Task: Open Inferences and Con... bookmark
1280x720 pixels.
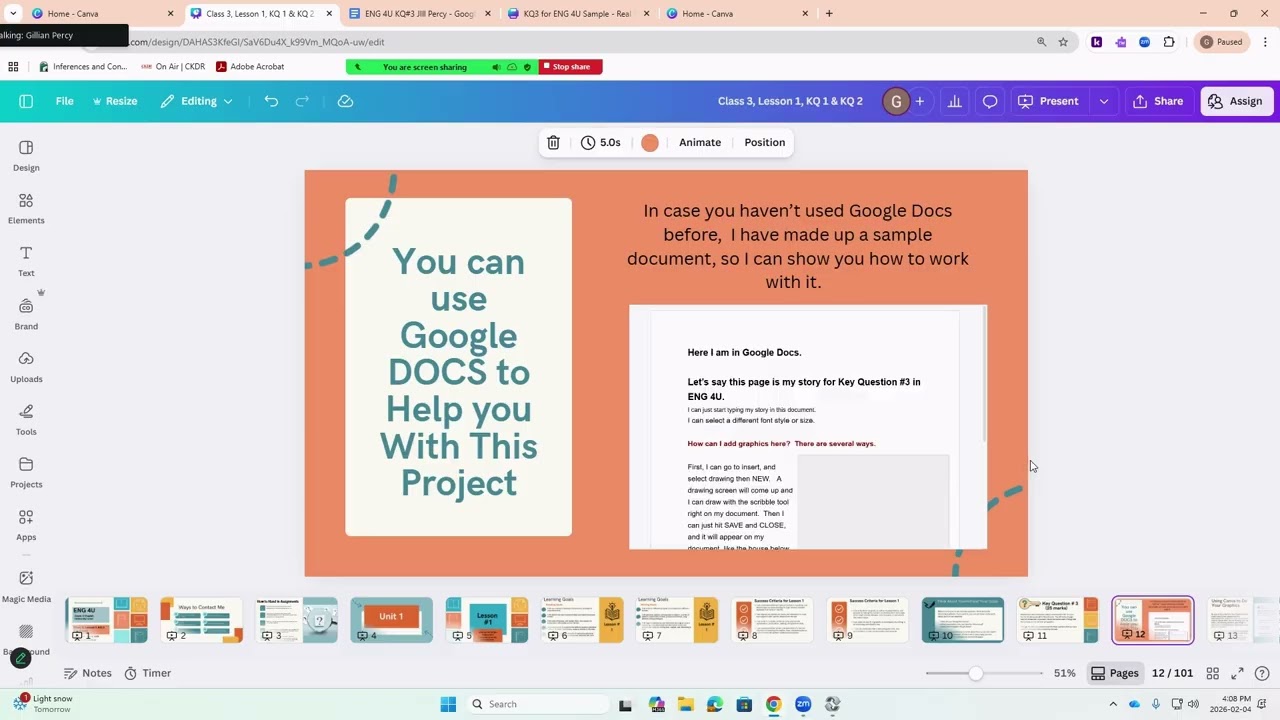Action: [83, 66]
